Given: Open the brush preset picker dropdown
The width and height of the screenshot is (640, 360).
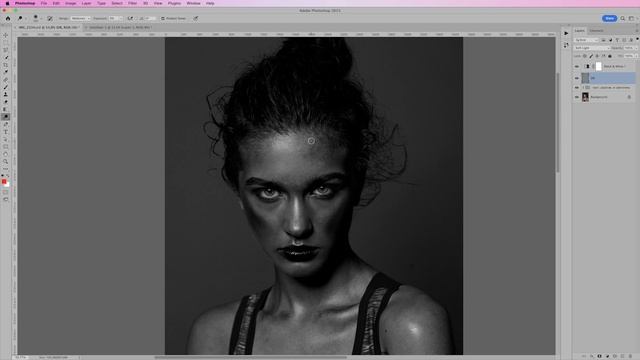Looking at the screenshot, I should (x=42, y=18).
